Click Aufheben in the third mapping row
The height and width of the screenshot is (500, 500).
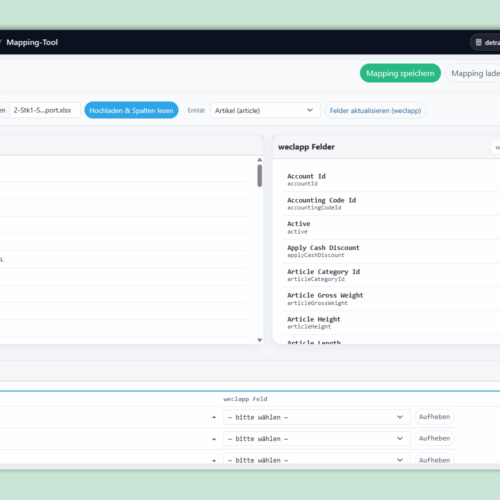pyautogui.click(x=434, y=459)
